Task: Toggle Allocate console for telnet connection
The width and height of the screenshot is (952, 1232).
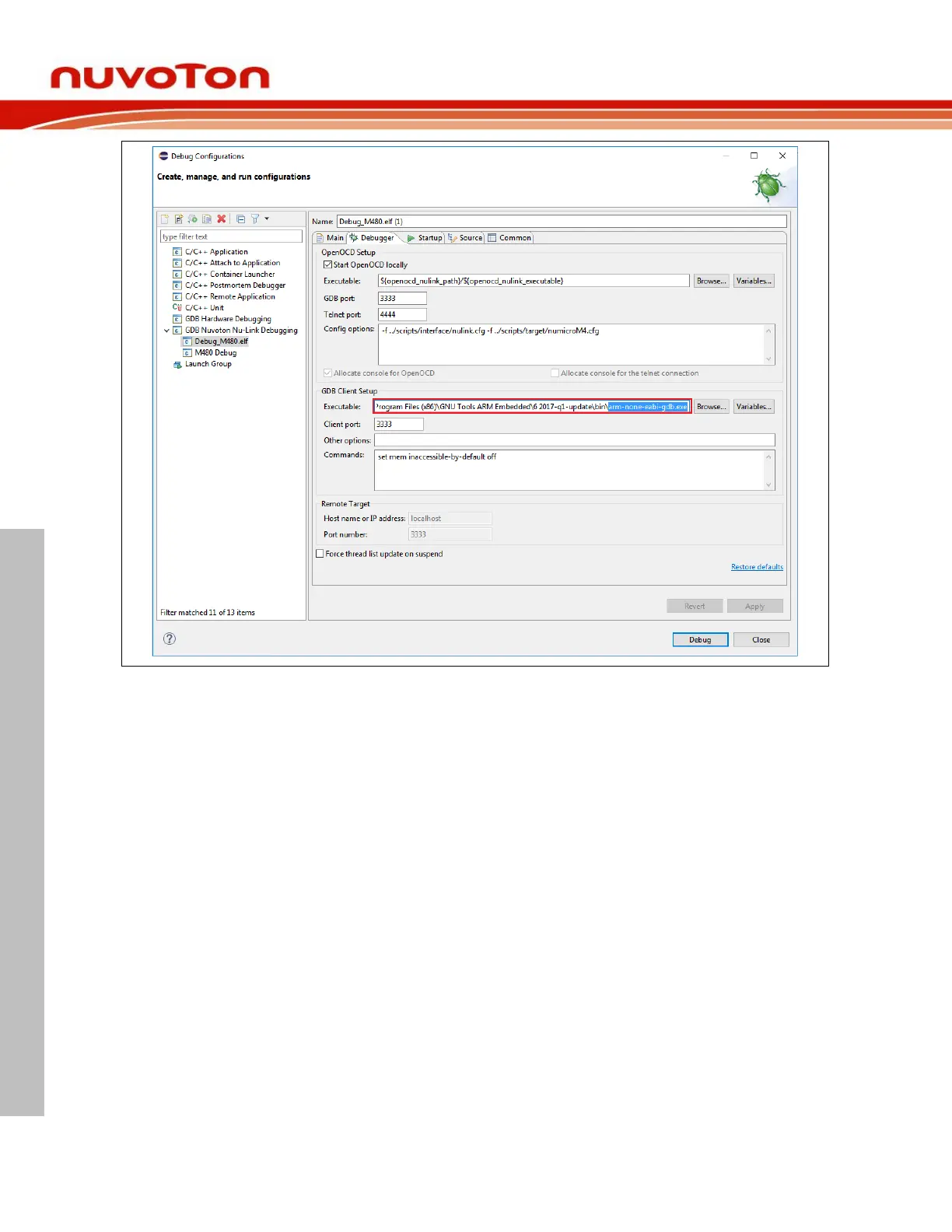Action: click(x=555, y=373)
